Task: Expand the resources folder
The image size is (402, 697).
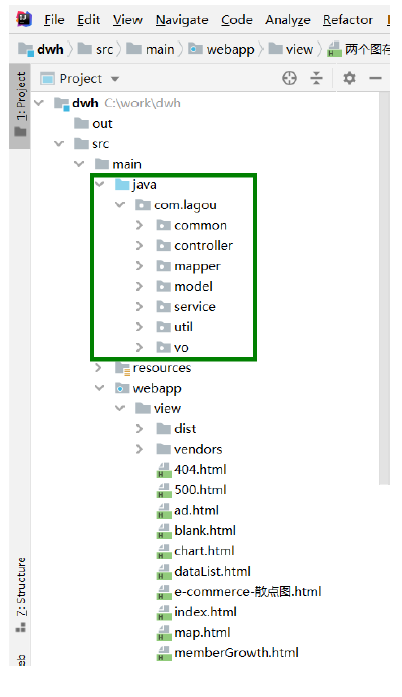Action: (98, 368)
